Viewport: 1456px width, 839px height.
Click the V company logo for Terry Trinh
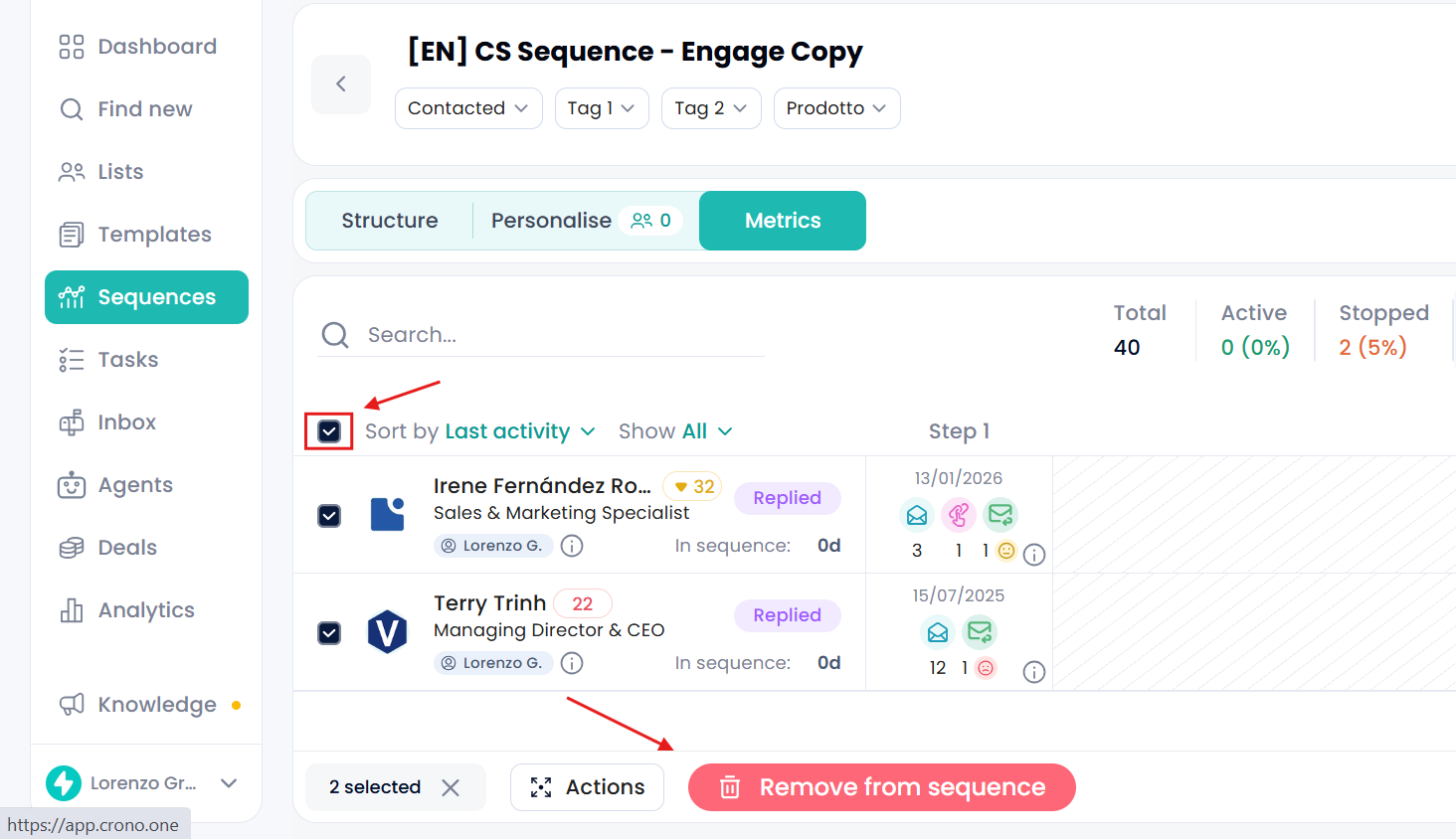387,632
